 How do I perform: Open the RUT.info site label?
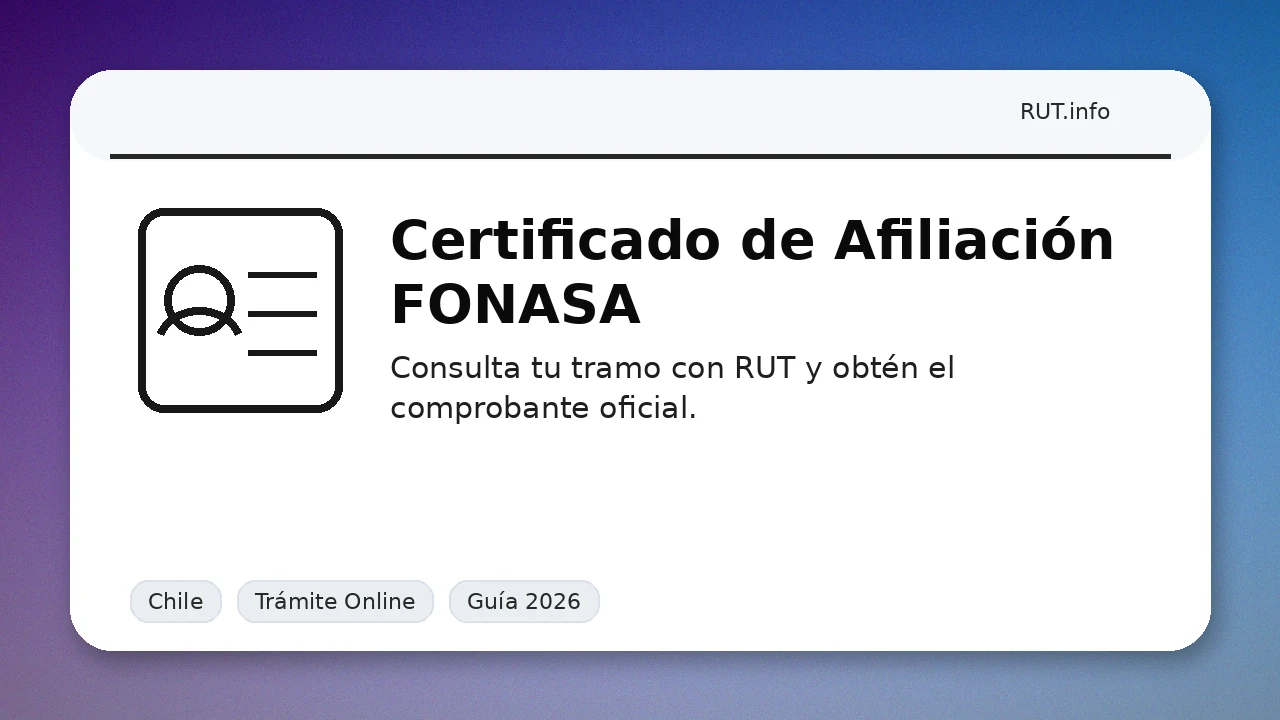pos(1064,112)
